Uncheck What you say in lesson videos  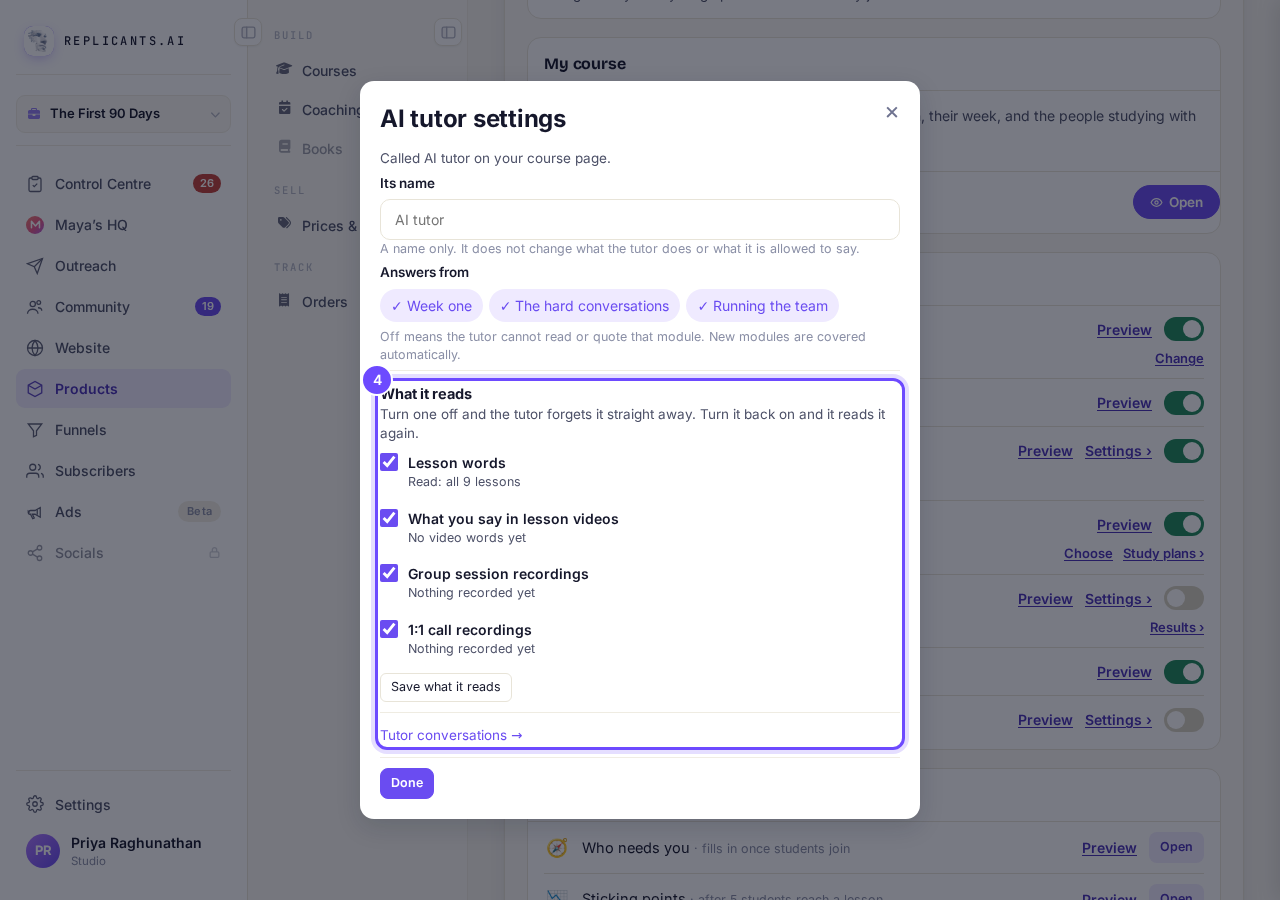[389, 518]
